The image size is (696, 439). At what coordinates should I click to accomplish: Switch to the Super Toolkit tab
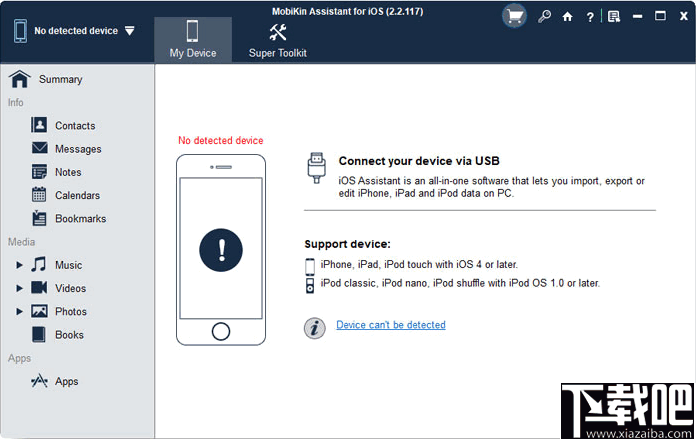(277, 40)
